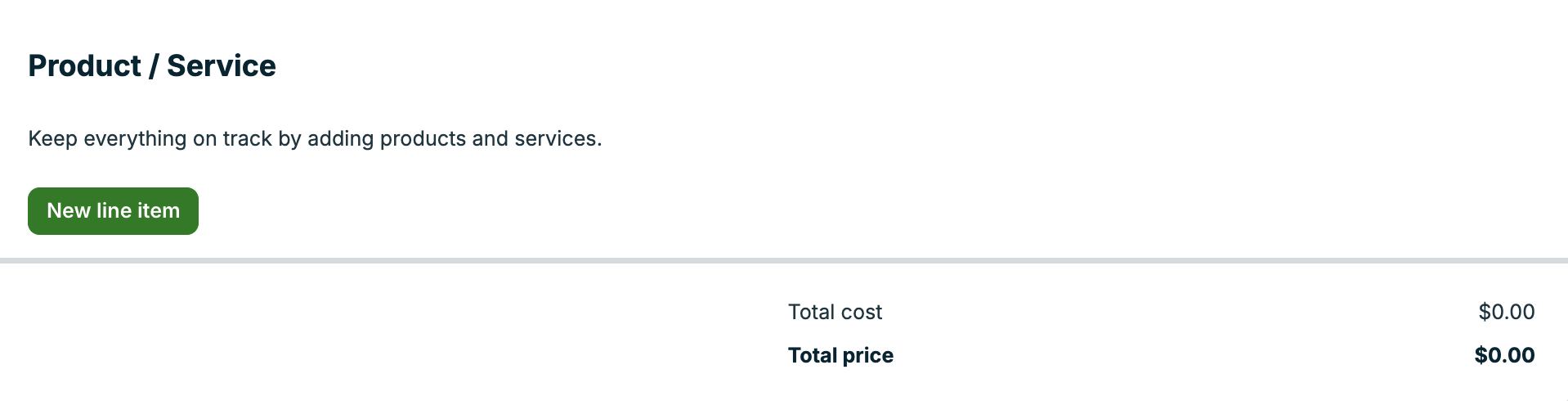
Task: Click the word Keep in the description
Action: (x=52, y=139)
